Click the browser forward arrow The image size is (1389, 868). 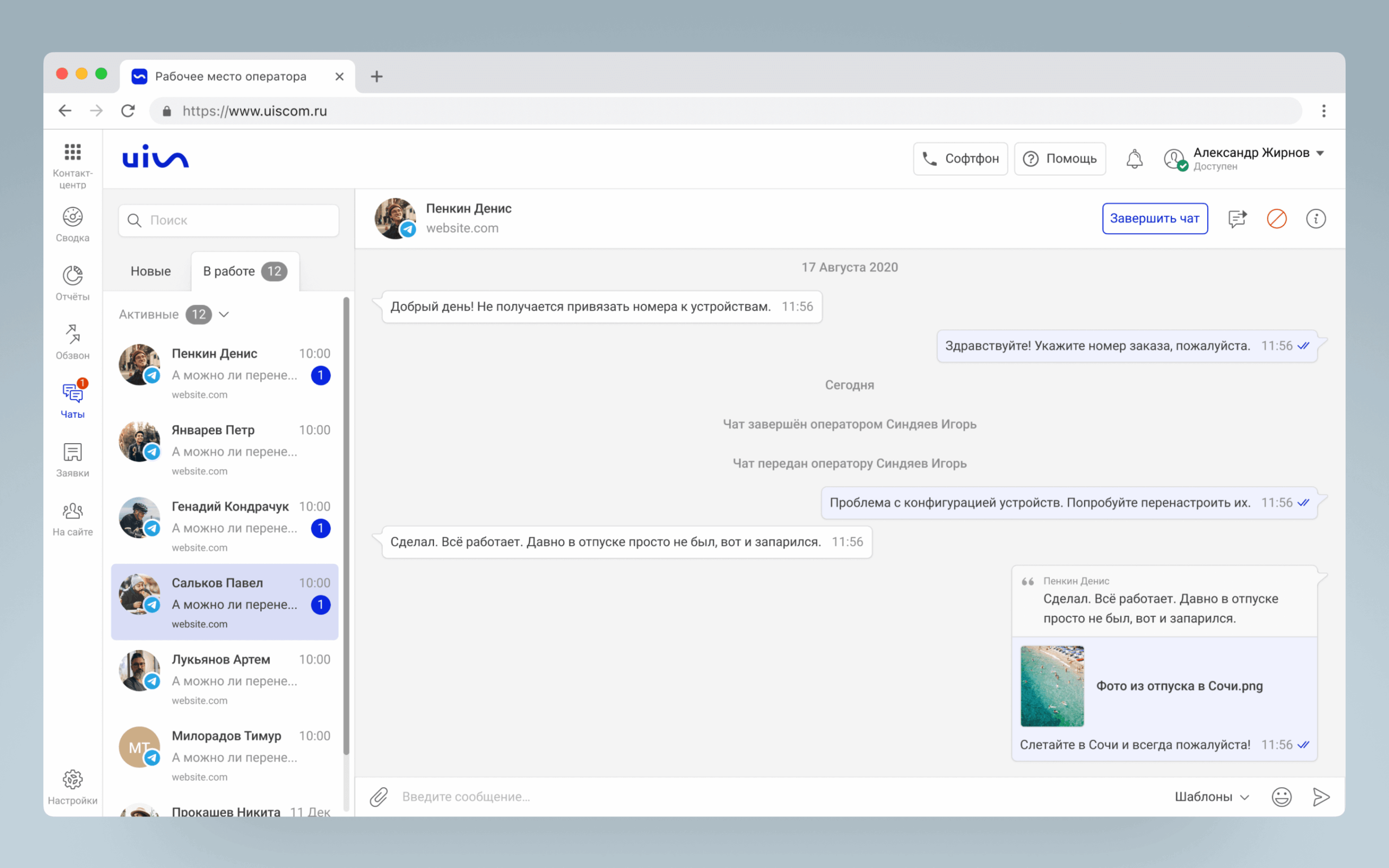click(x=97, y=111)
